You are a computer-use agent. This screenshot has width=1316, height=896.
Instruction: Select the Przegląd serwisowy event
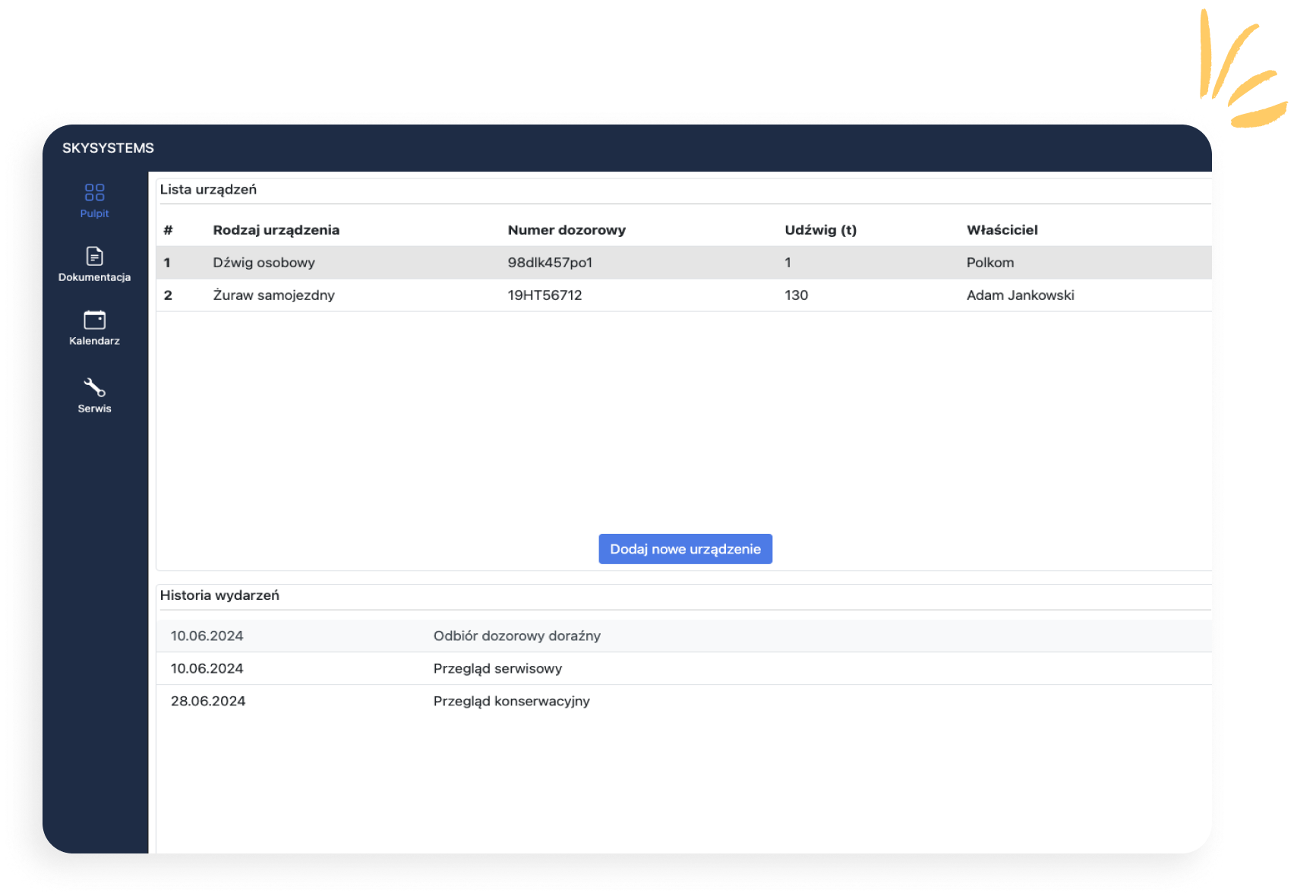click(x=683, y=669)
